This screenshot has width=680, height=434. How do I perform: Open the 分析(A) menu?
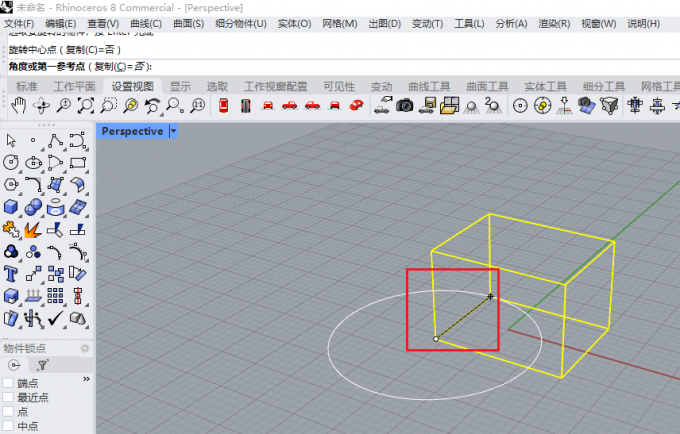click(511, 24)
